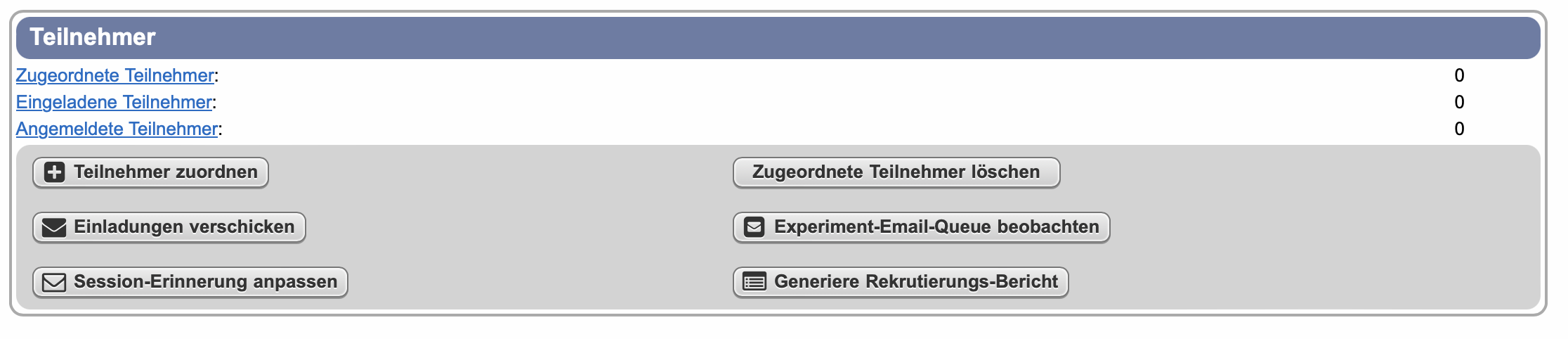This screenshot has height=339, width=1568.
Task: Choose Session-Erinnerung anpassen button text
Action: (x=205, y=282)
